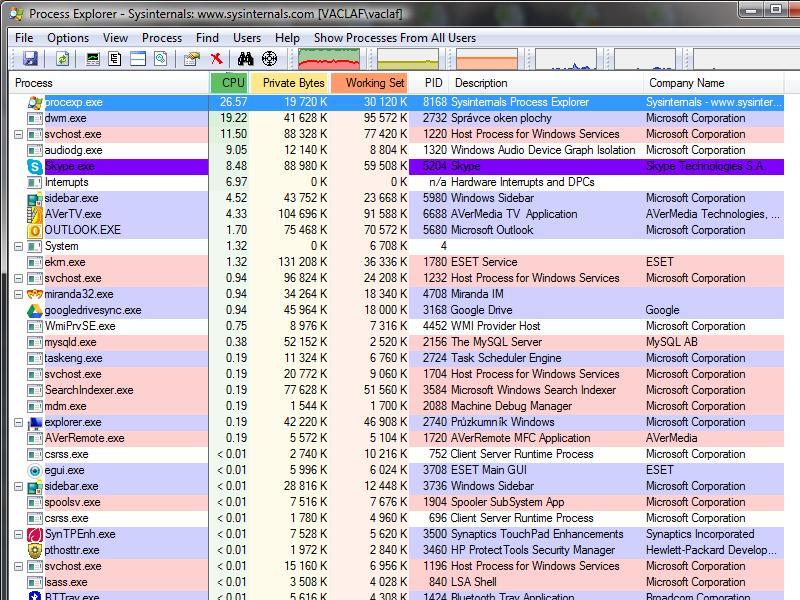Screen dimensions: 800x600
Task: Click the crosshair Find Window's Process icon
Action: tap(269, 60)
